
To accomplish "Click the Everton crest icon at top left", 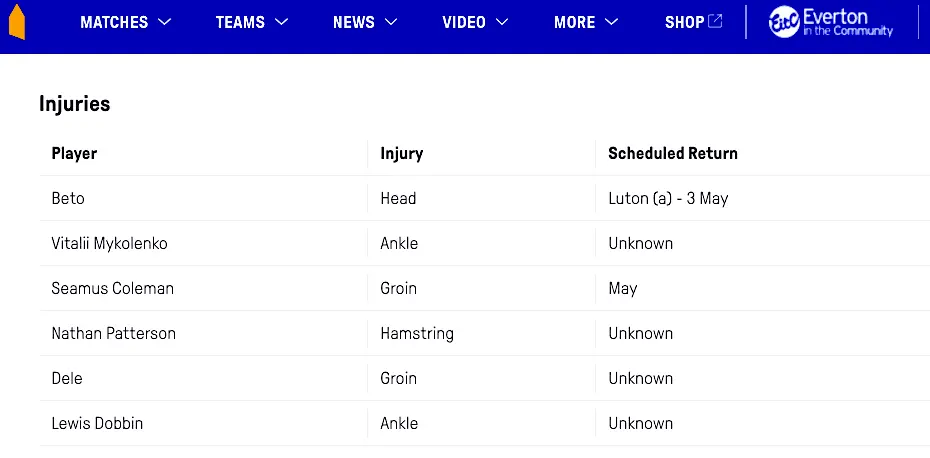I will (15, 22).
